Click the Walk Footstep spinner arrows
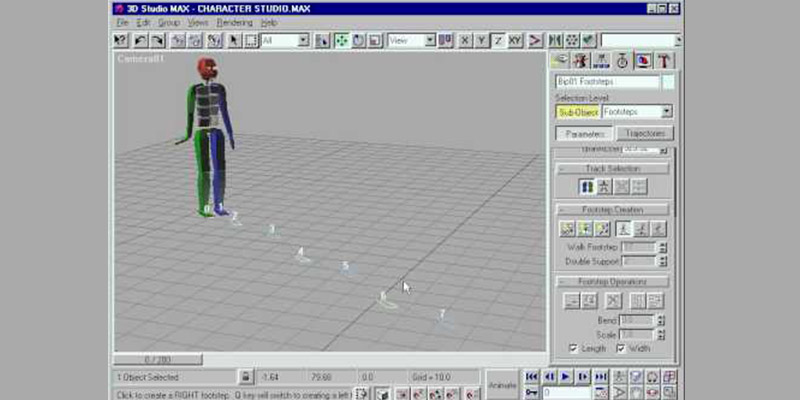 [663, 247]
